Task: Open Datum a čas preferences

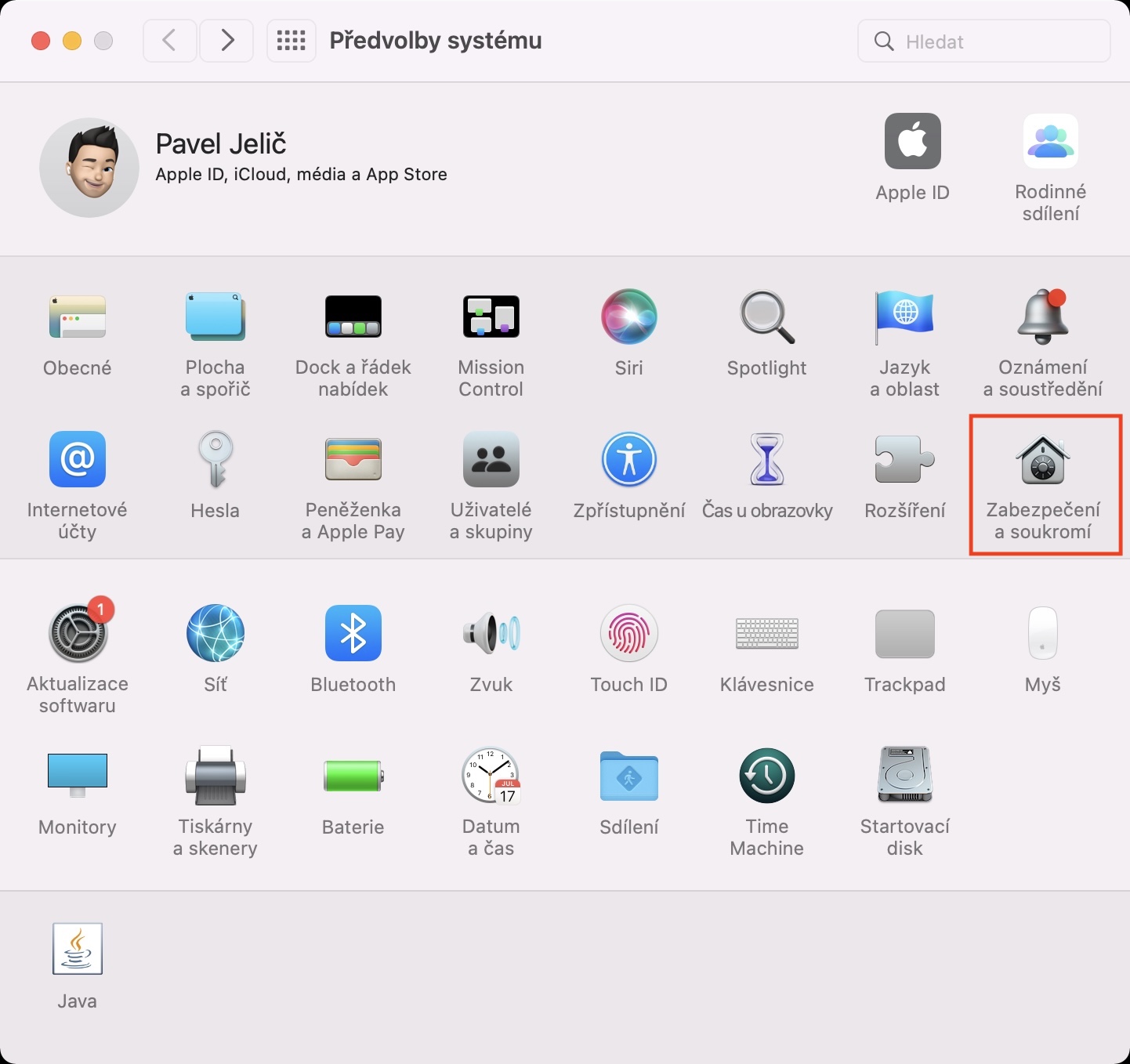Action: pyautogui.click(x=491, y=775)
